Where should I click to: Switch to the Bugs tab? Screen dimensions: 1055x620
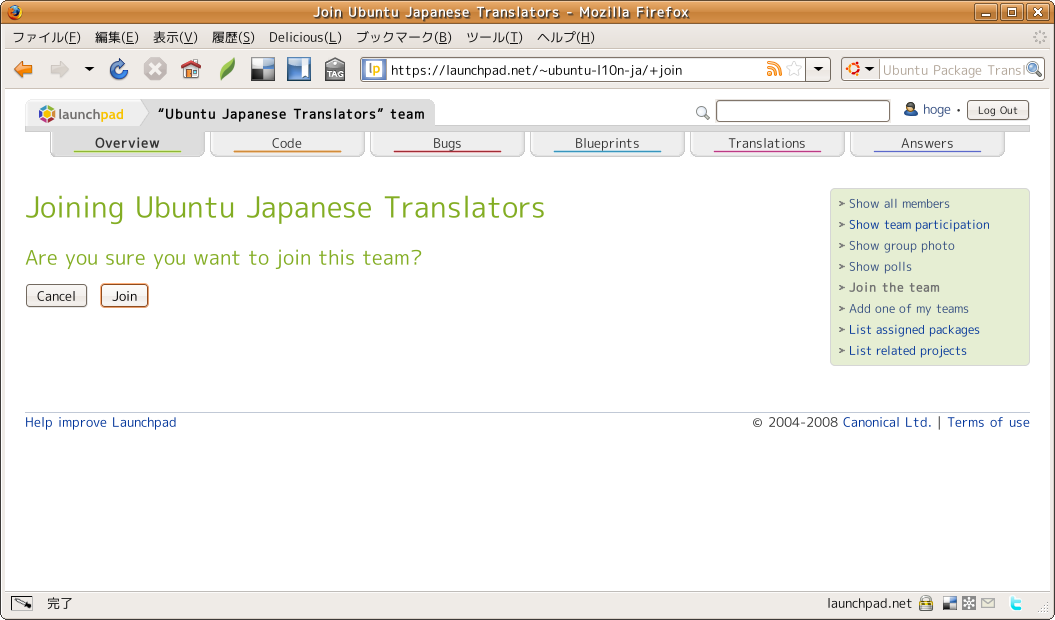[x=447, y=143]
